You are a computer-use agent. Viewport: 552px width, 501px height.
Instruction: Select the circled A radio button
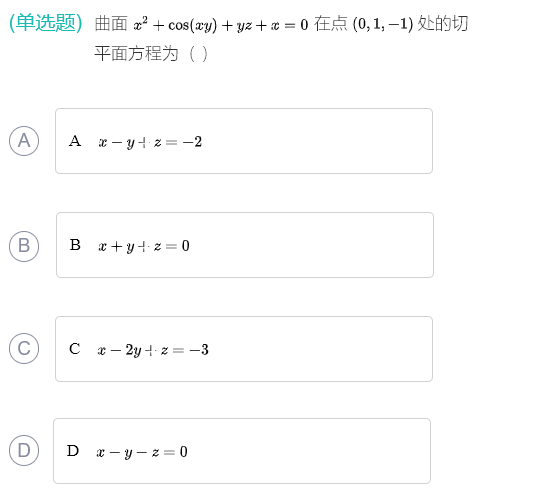coord(24,141)
